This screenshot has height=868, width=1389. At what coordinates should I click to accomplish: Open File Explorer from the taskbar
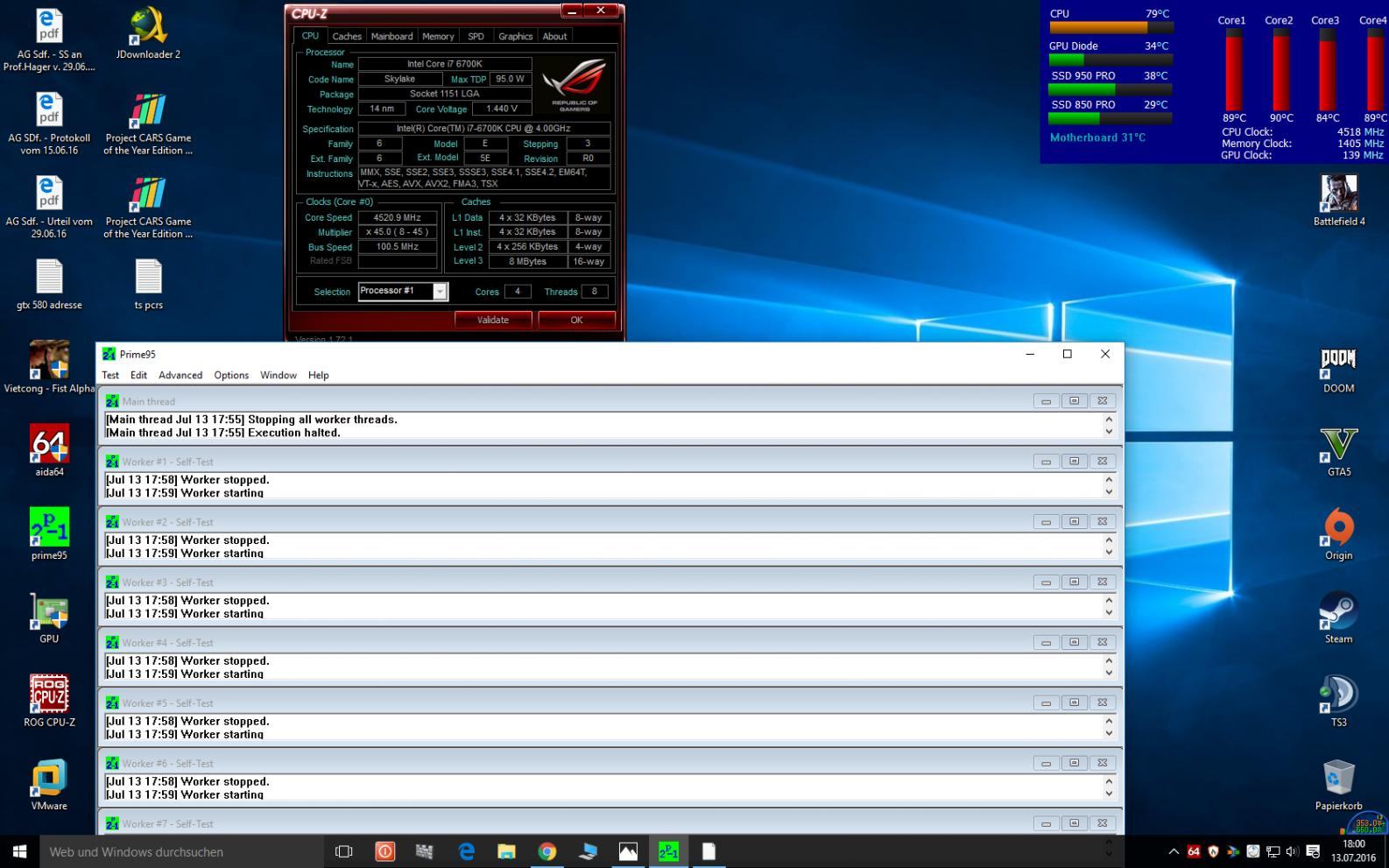click(x=506, y=851)
